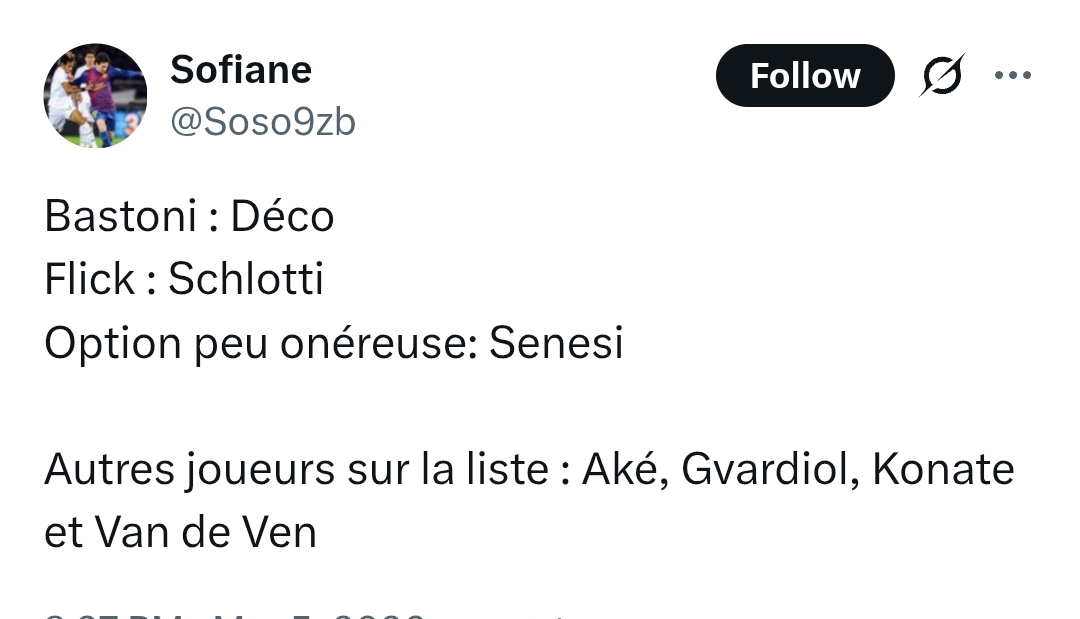Click the name Schlotti in the tweet
The image size is (1080, 619).
[246, 280]
